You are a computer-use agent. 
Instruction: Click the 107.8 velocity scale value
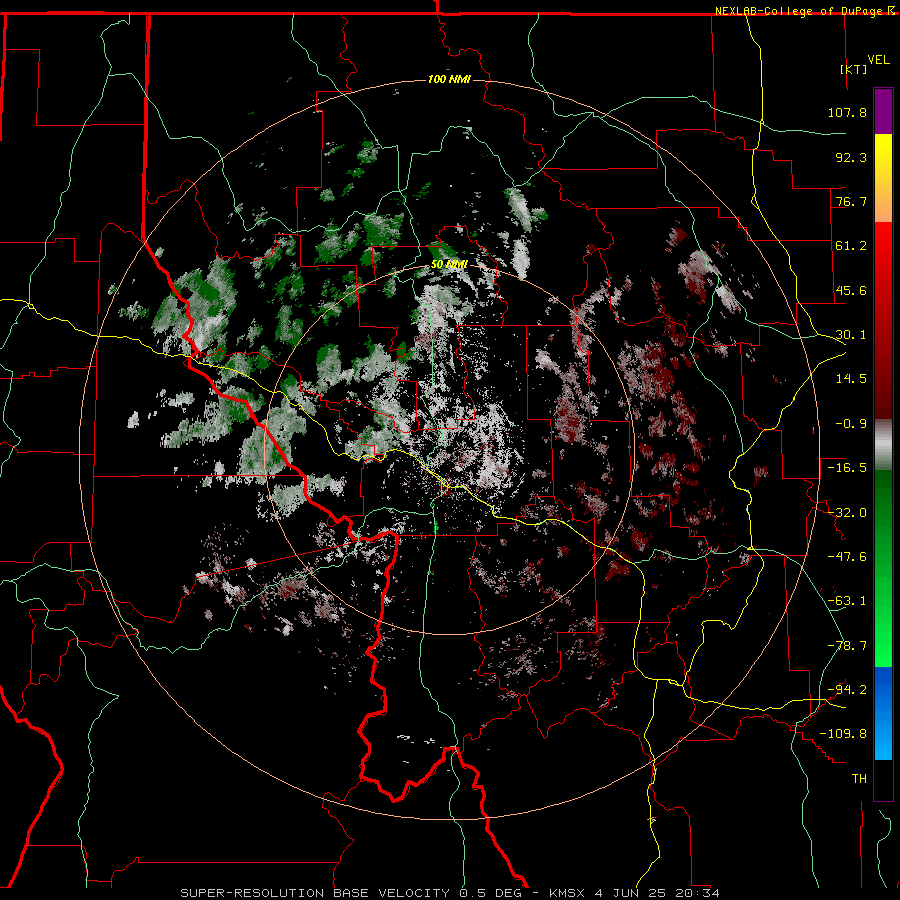pos(847,112)
